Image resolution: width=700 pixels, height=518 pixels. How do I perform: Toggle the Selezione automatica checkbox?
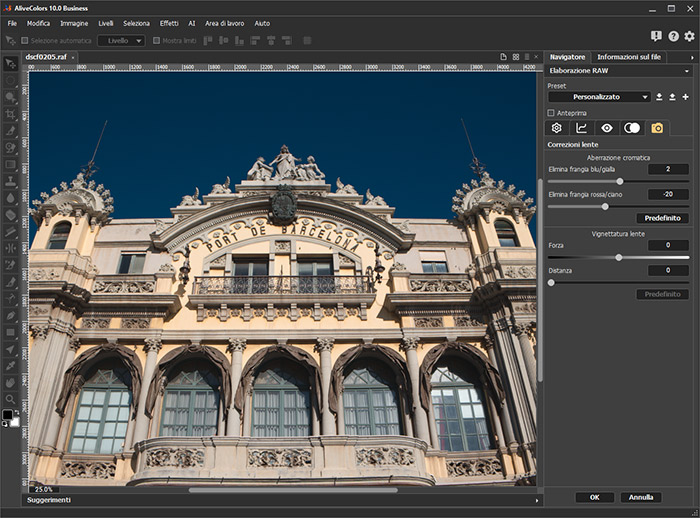click(x=24, y=41)
